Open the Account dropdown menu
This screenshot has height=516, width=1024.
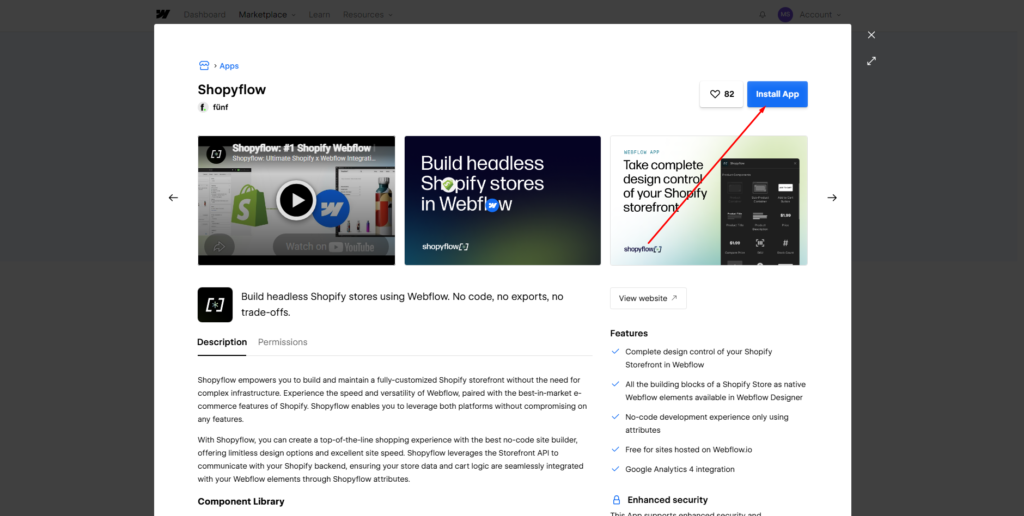pos(820,15)
